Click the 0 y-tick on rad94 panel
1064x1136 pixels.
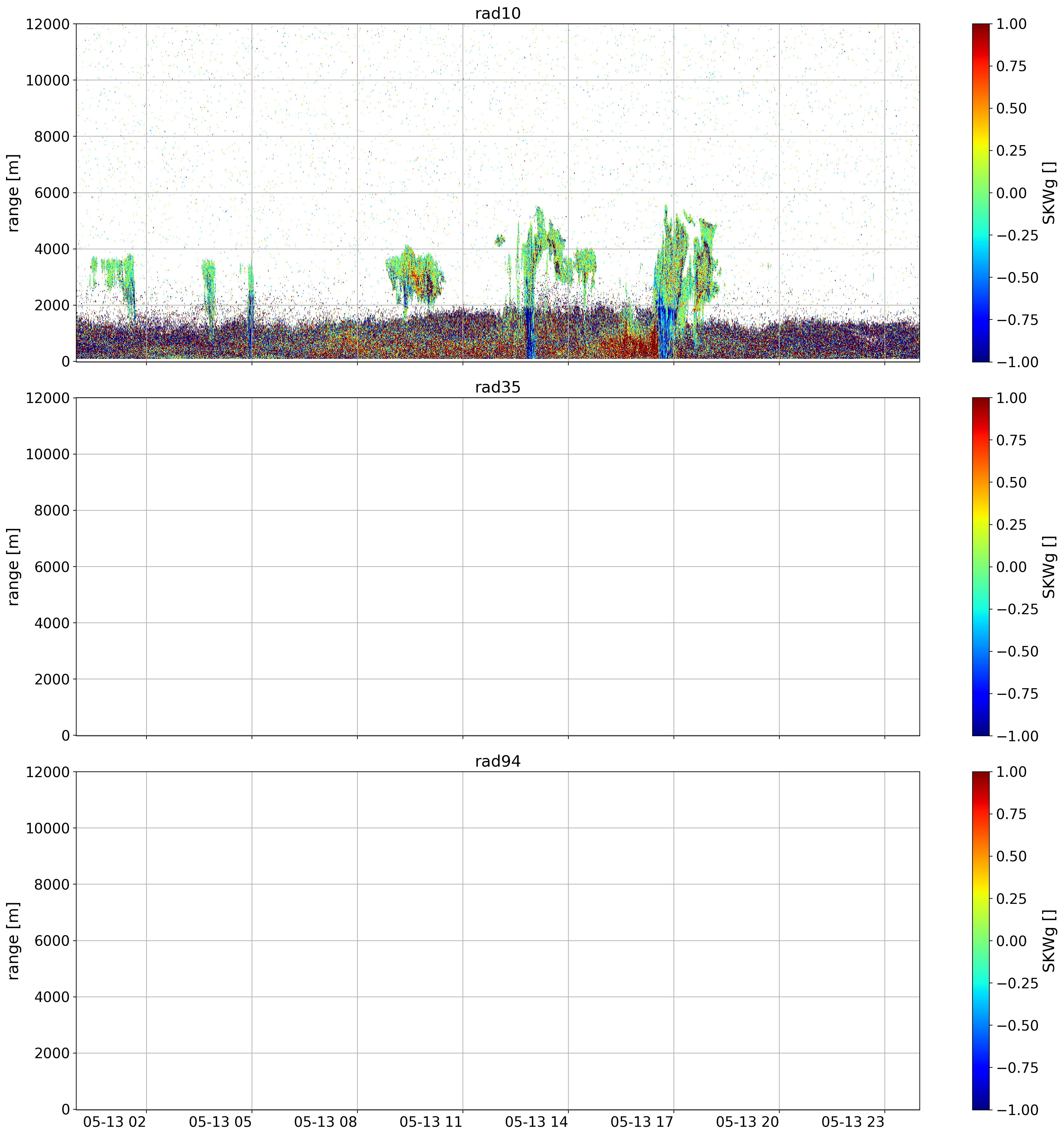coord(65,1110)
